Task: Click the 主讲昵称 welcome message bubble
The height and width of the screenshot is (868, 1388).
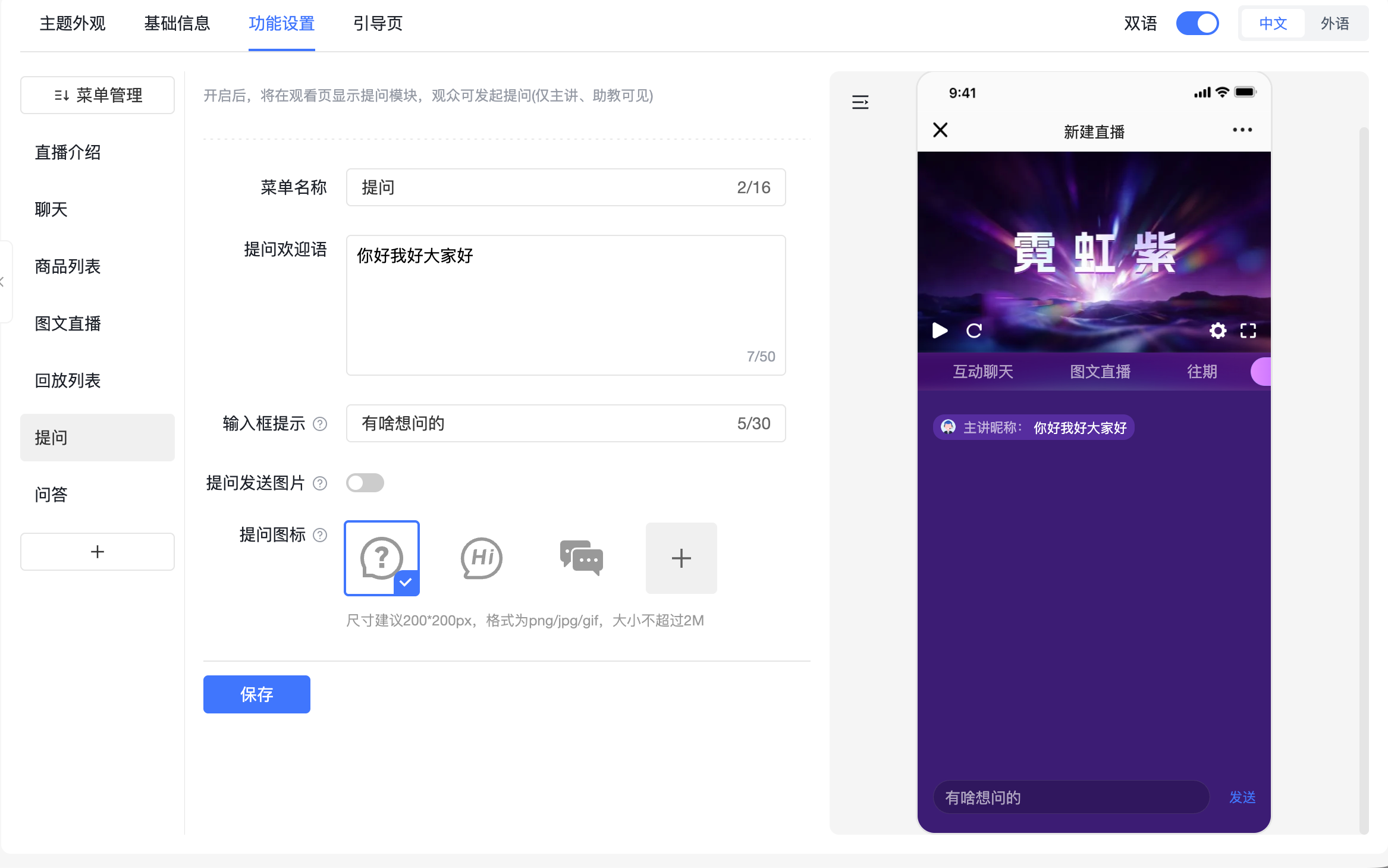Action: coord(1034,427)
